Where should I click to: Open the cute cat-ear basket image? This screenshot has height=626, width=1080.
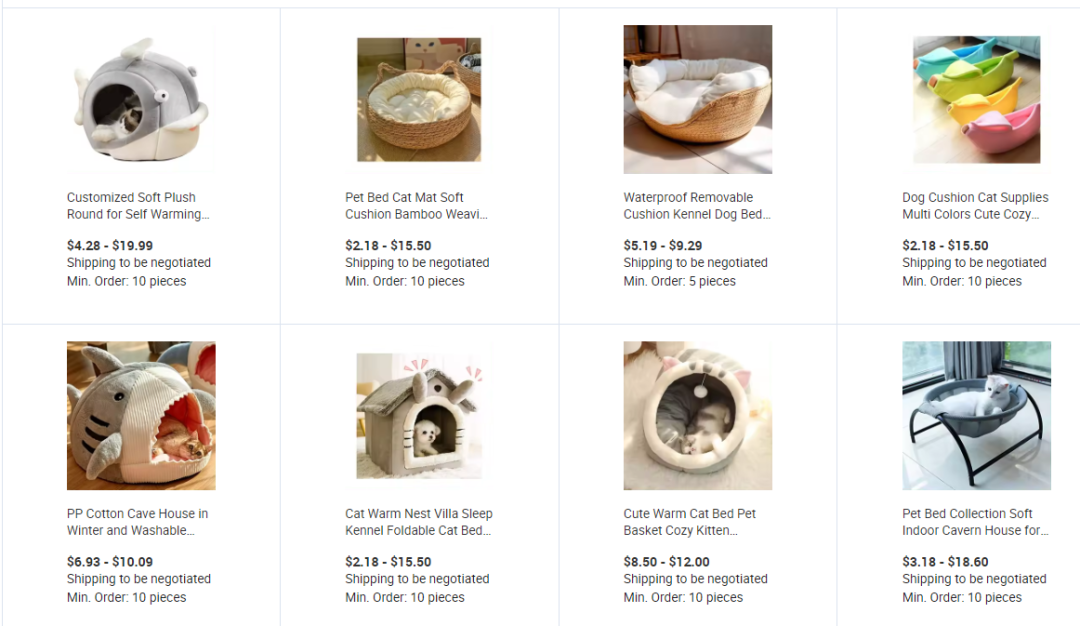(698, 415)
